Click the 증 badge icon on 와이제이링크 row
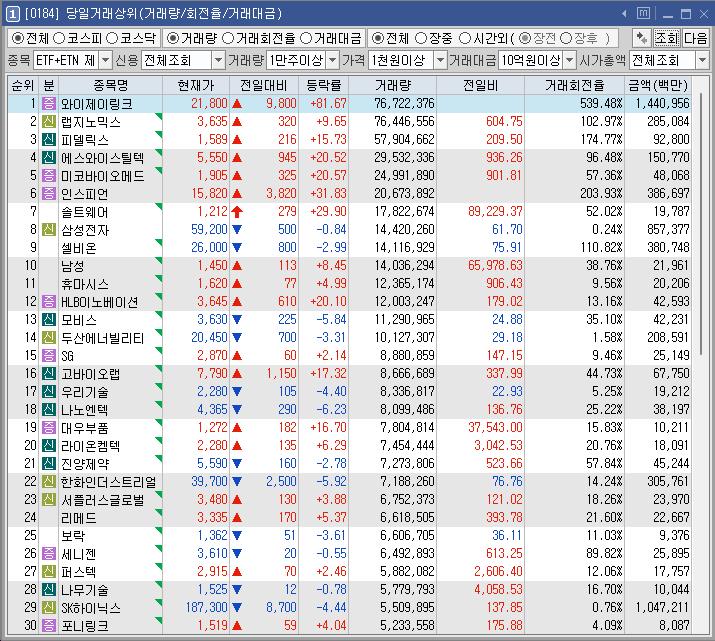This screenshot has height=641, width=715. tap(49, 103)
